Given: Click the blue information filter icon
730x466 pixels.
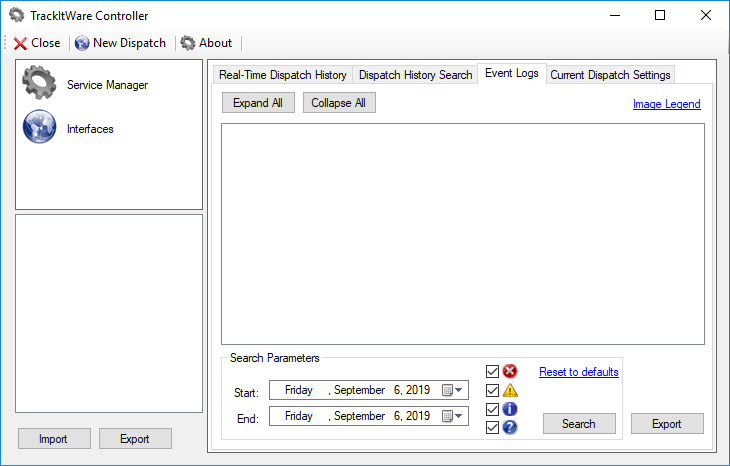Looking at the screenshot, I should point(510,409).
